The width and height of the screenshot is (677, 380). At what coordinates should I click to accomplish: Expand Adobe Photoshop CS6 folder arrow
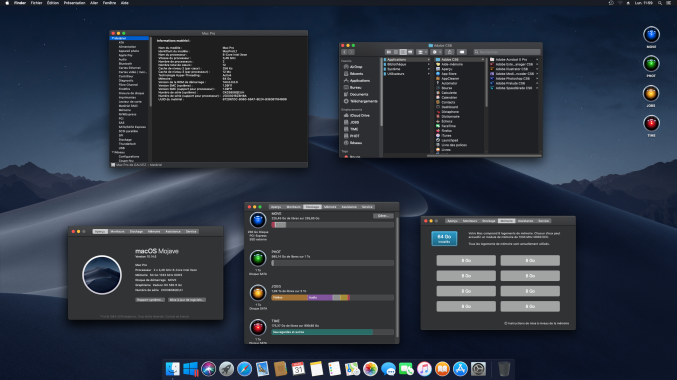pos(537,79)
